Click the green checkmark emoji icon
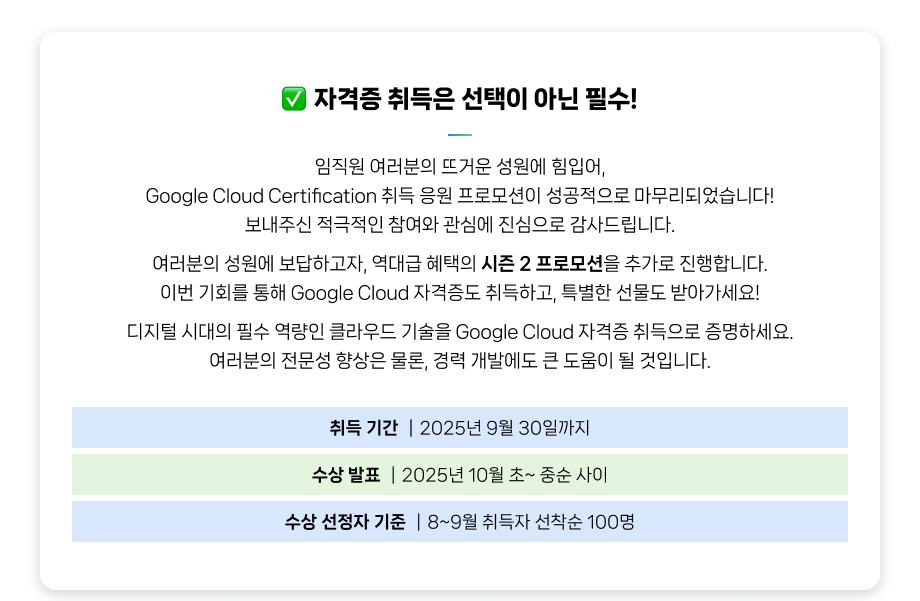This screenshot has width=920, height=601. [x=293, y=99]
